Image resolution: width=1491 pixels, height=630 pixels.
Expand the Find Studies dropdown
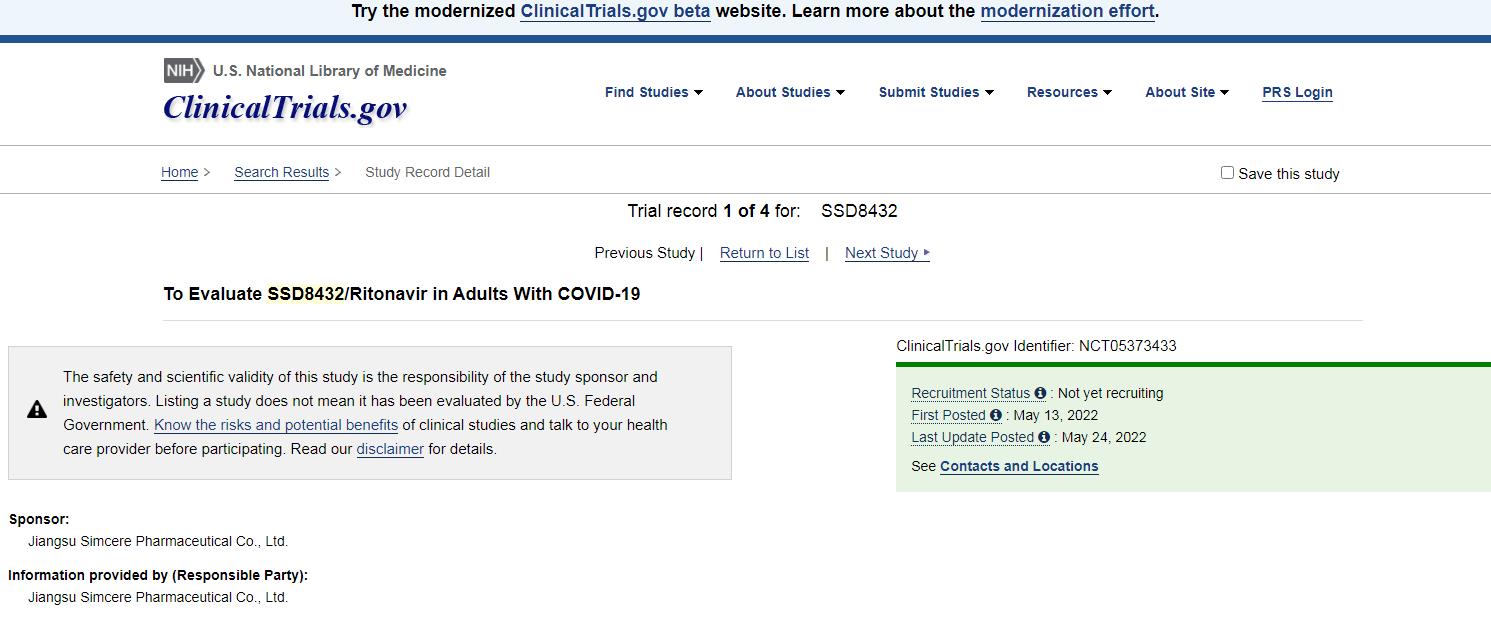(654, 92)
